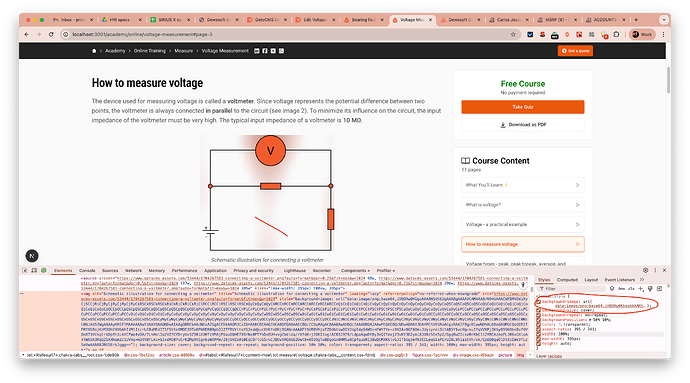Open the Computed tab in styles pane
690x383 pixels.
pos(567,280)
